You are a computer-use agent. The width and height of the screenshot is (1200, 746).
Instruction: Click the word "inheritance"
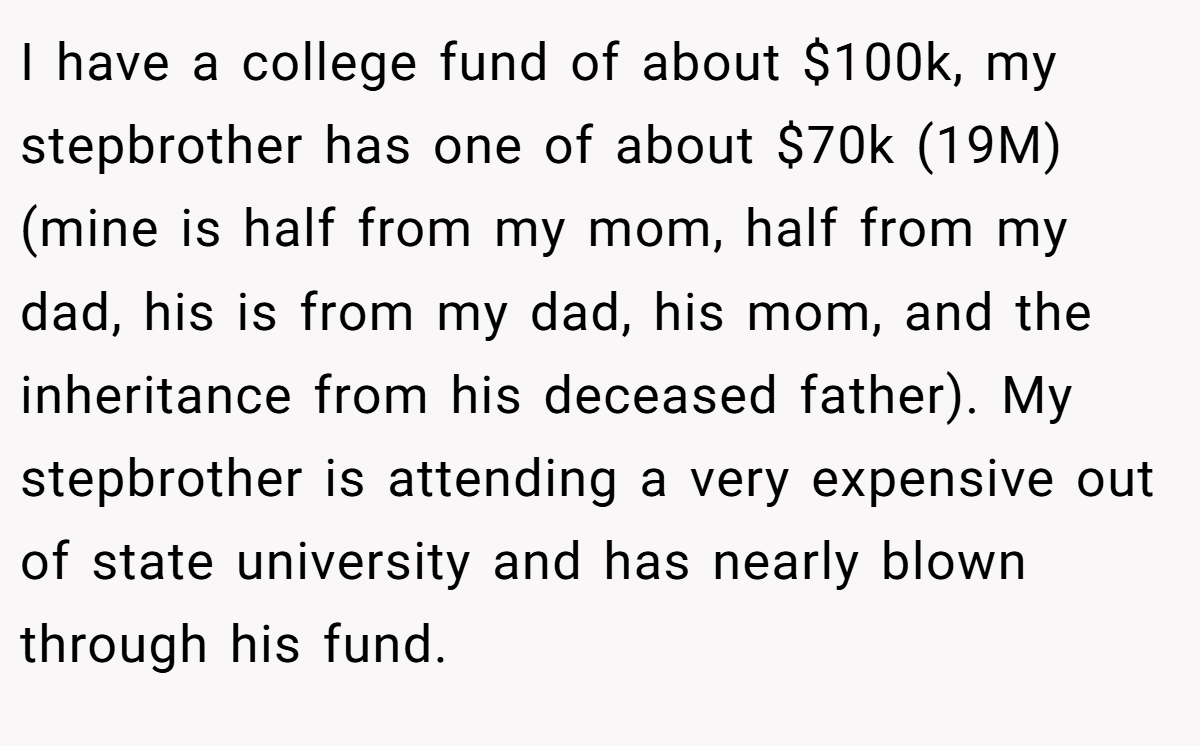click(x=155, y=398)
